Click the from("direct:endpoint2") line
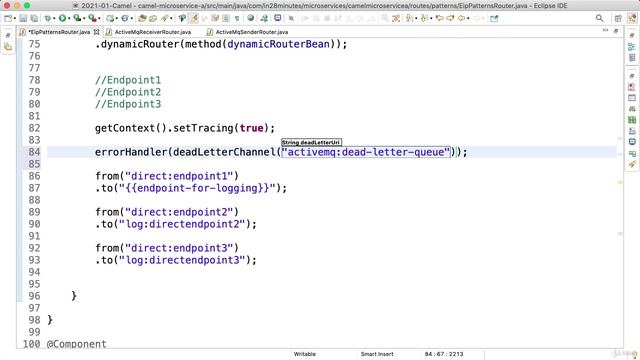 pos(167,212)
